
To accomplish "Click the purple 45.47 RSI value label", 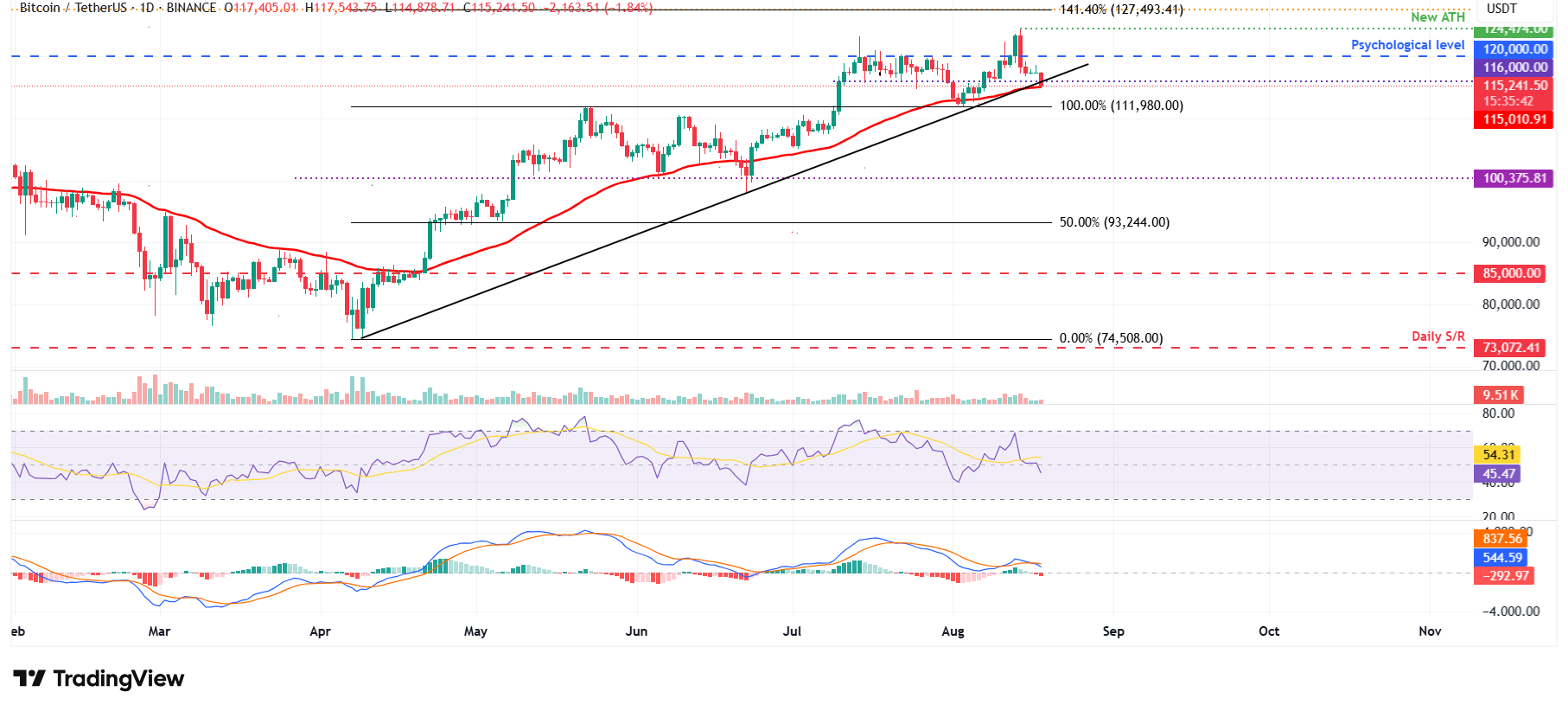I will click(1498, 474).
